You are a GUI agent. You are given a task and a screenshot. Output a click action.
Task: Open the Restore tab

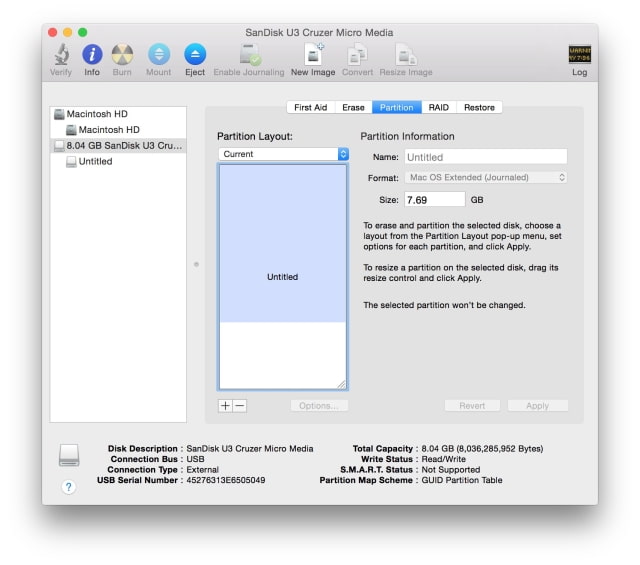479,107
